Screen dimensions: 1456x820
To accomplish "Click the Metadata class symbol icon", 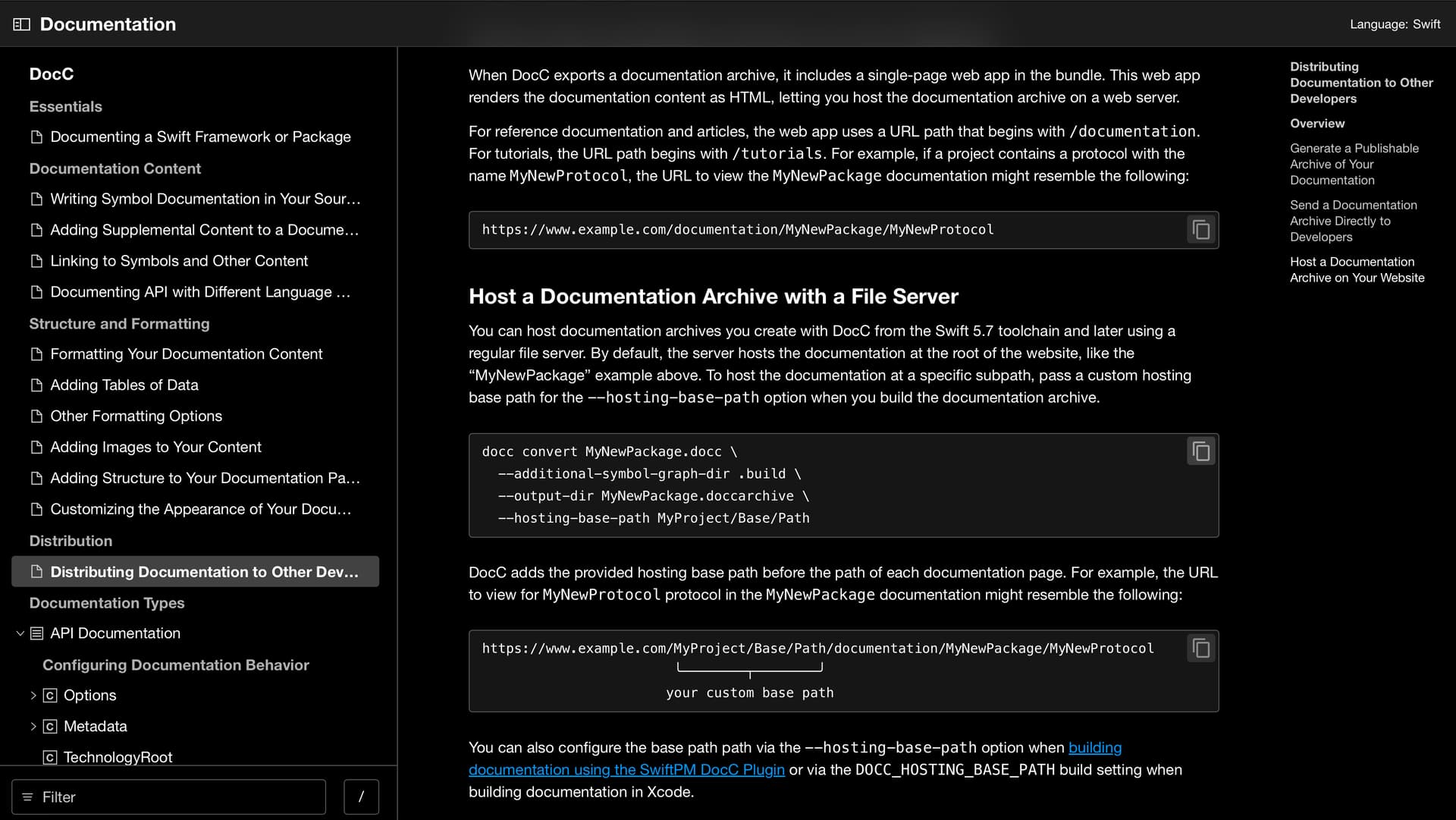I will tap(50, 727).
